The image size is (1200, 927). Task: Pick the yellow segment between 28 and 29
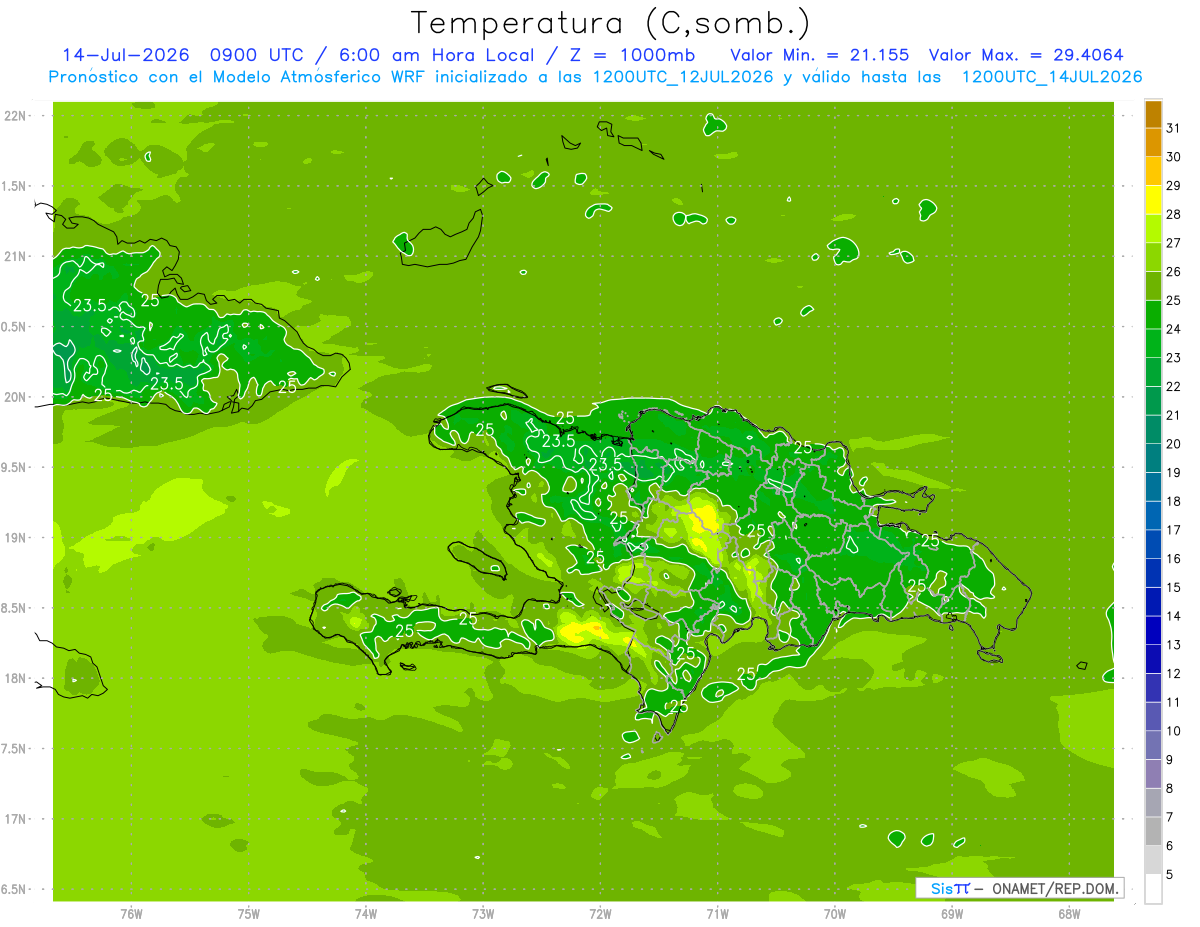point(1153,200)
